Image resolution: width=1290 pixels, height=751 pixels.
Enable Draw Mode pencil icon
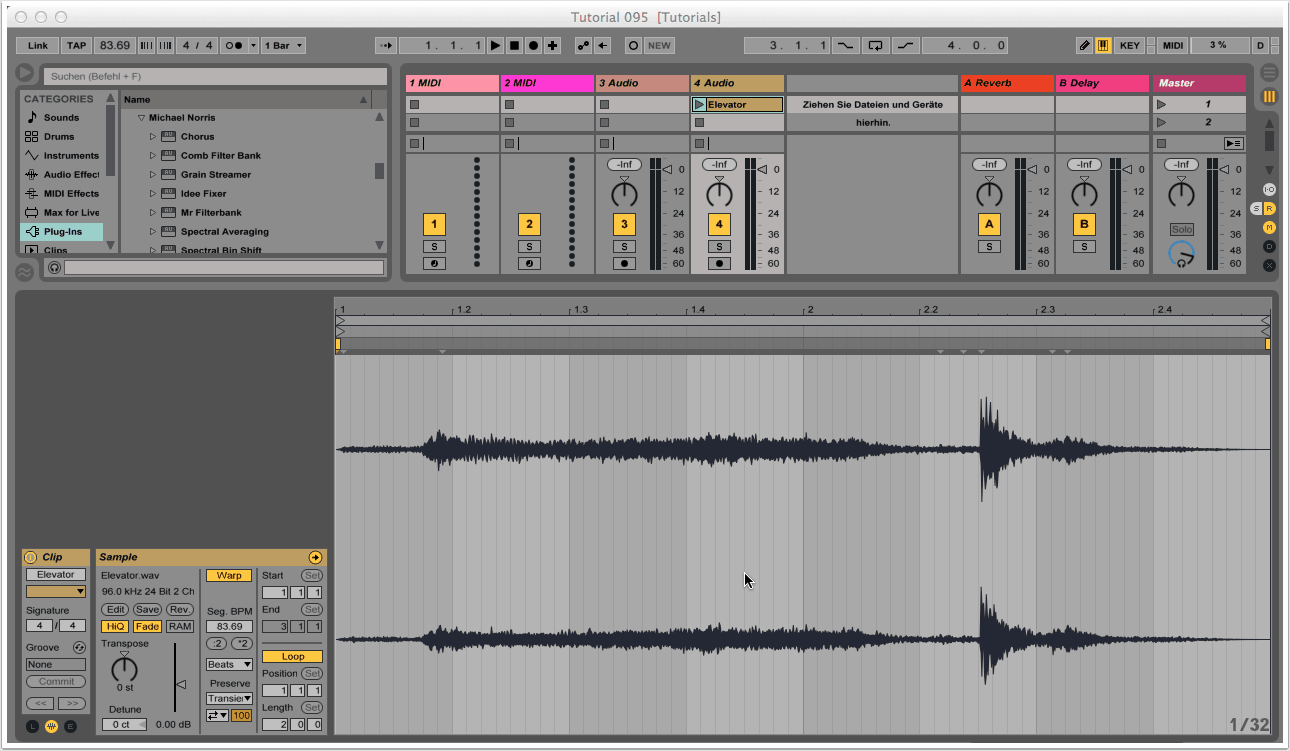point(1085,45)
